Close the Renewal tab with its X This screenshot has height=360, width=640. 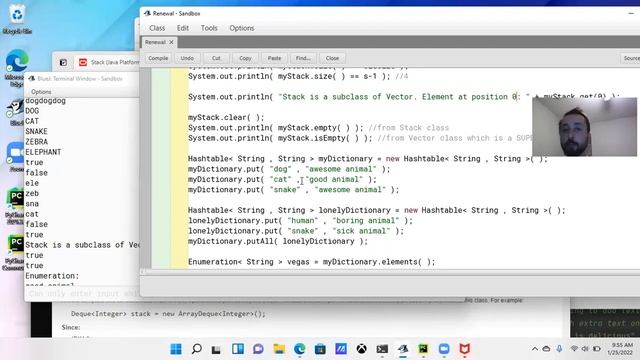pos(171,42)
